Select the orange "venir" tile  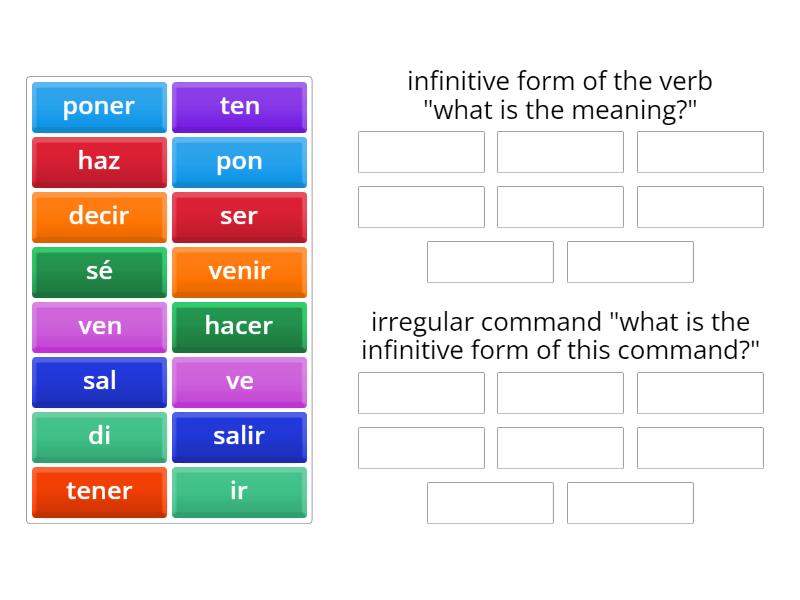coord(239,272)
